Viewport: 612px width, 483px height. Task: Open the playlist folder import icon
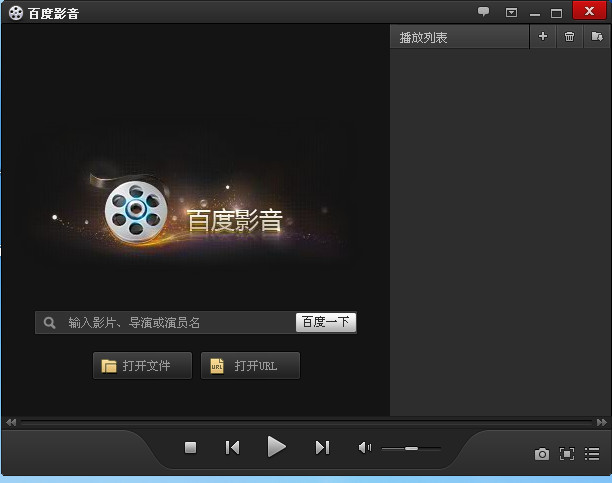click(x=597, y=37)
